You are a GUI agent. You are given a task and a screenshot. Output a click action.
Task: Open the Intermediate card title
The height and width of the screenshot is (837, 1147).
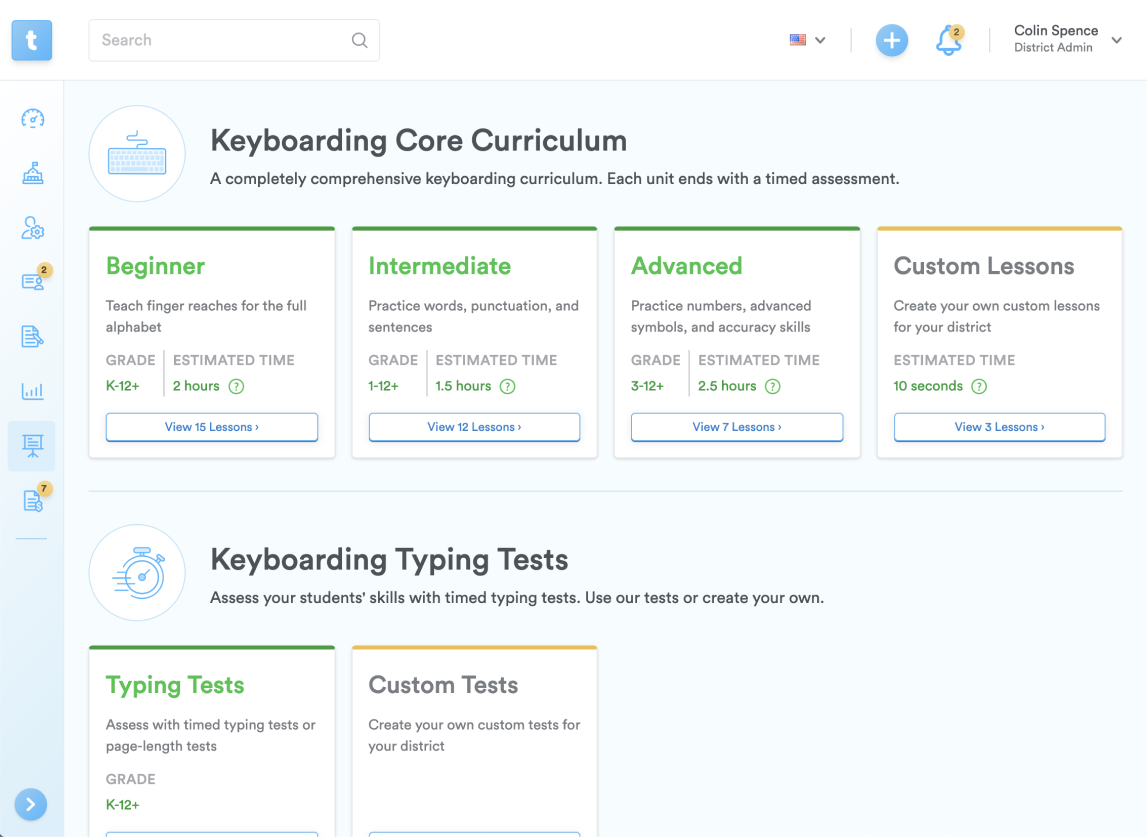click(x=440, y=266)
